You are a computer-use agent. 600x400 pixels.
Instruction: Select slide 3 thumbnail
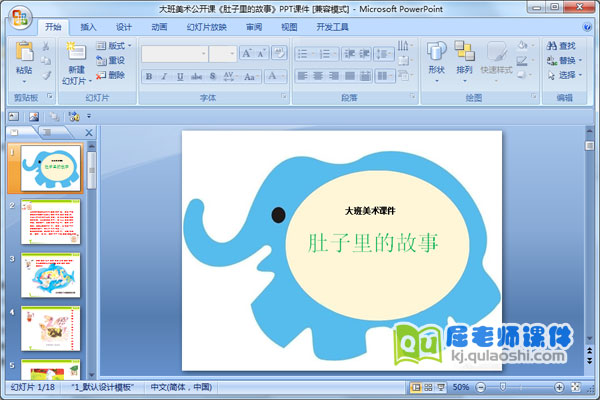51,275
